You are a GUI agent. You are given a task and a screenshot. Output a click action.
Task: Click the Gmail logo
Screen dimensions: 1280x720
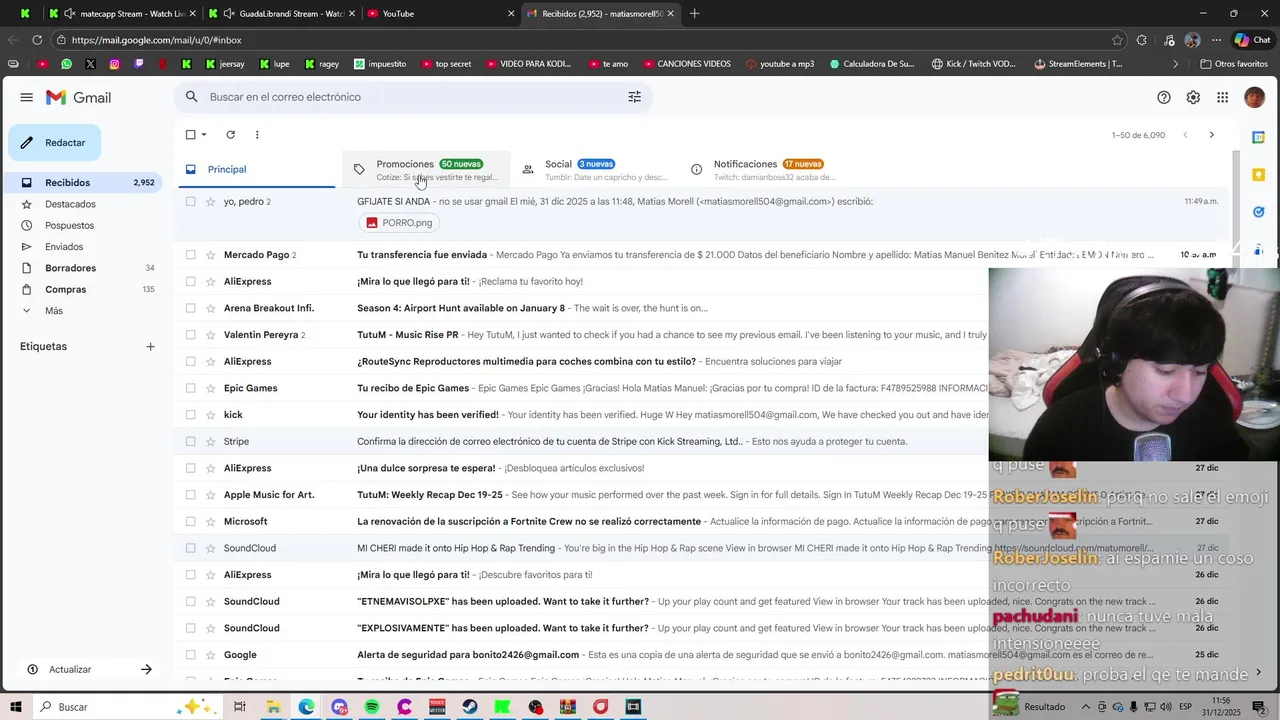pyautogui.click(x=78, y=97)
